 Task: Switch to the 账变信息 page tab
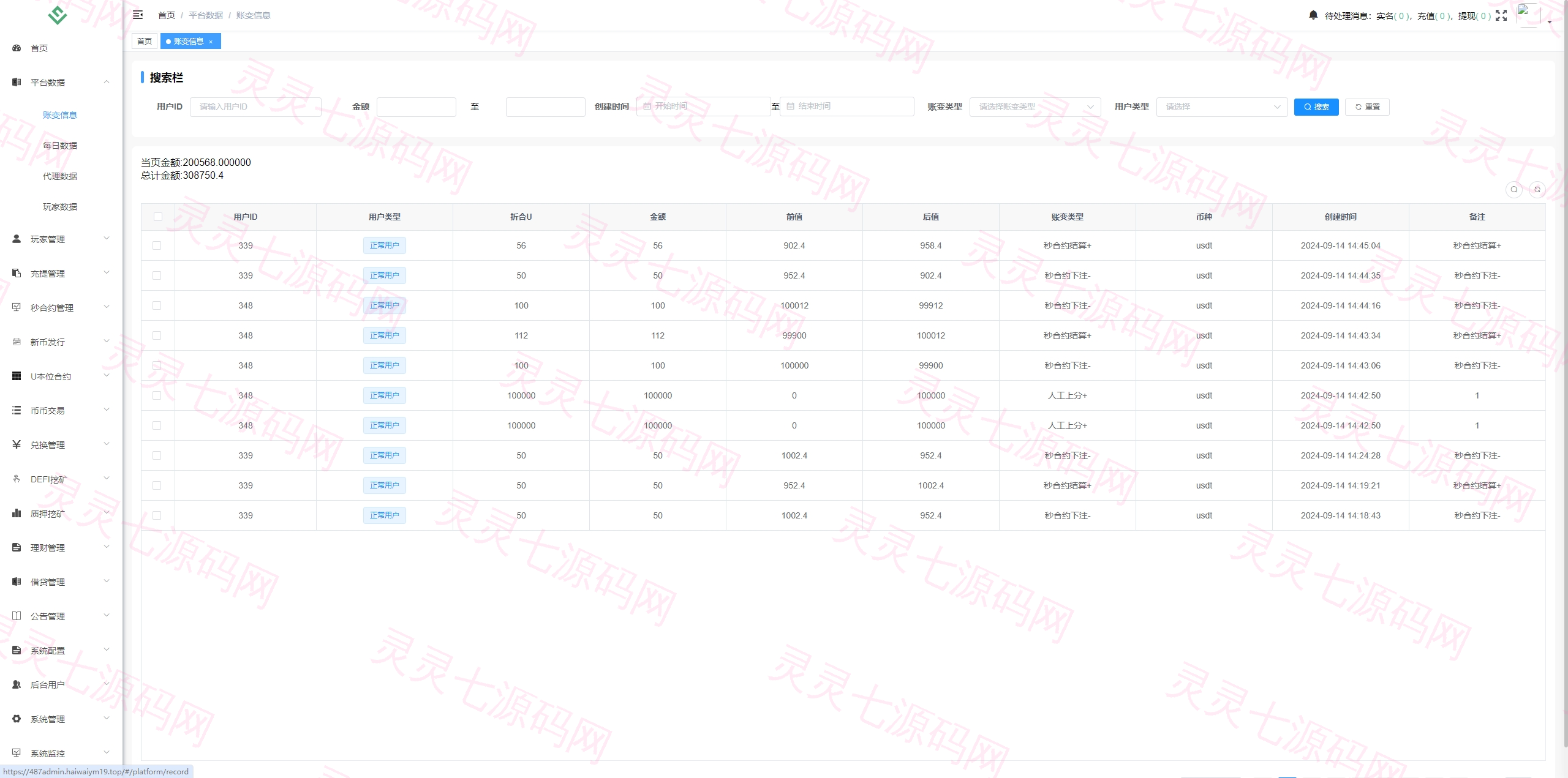pyautogui.click(x=190, y=41)
